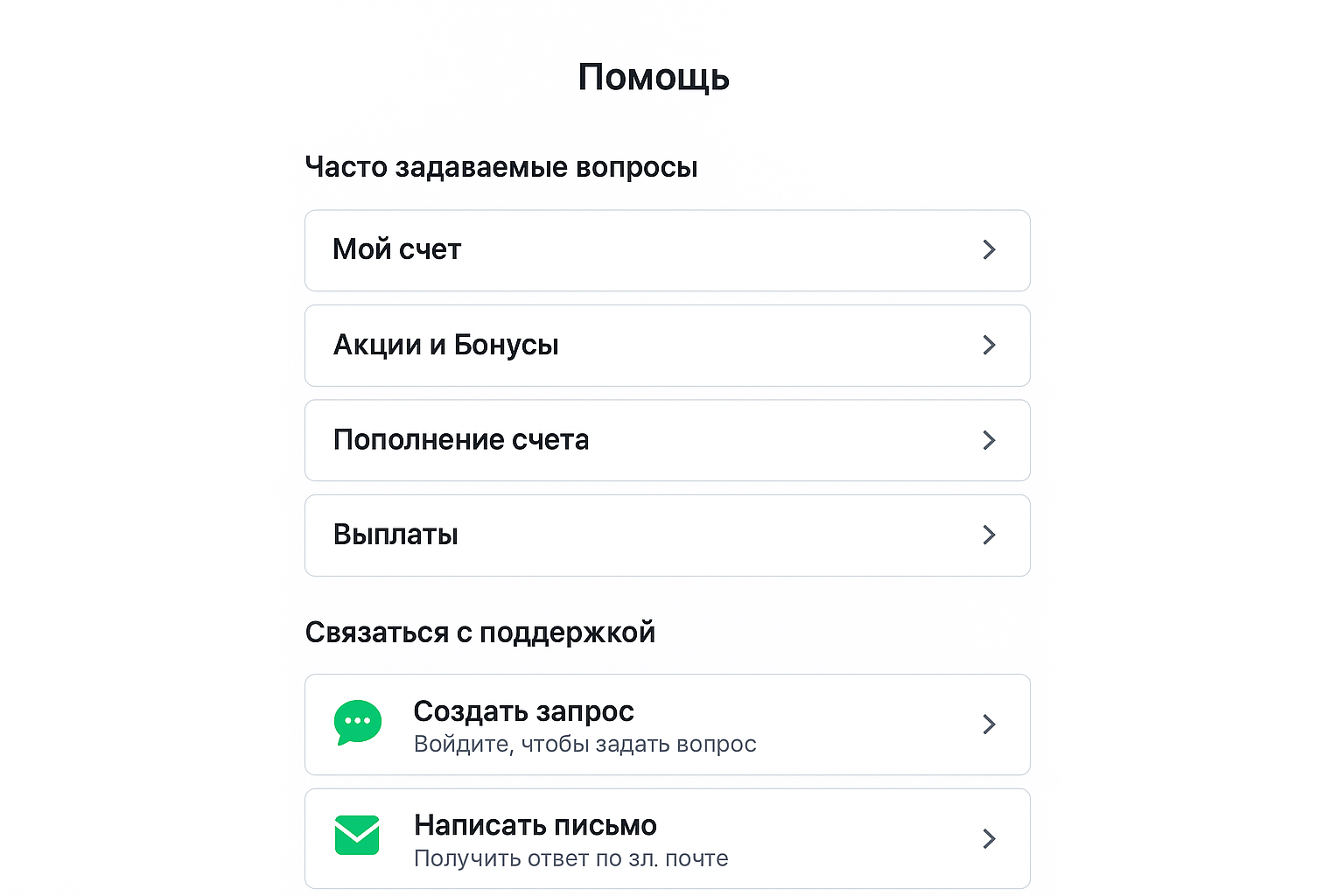The width and height of the screenshot is (1344, 896).
Task: Click the Войдите, чтобы задать вопрос subtitle
Action: pos(584,745)
